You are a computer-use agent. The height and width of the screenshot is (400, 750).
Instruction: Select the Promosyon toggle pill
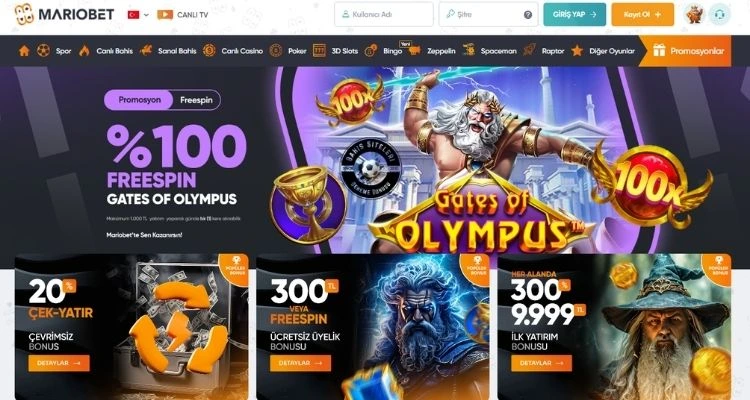click(139, 100)
